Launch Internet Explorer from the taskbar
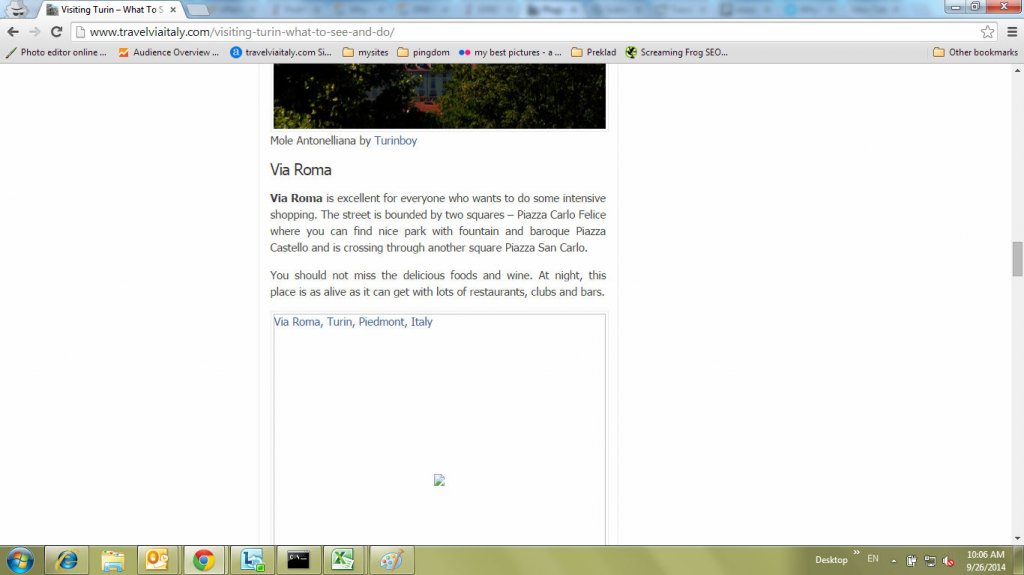The width and height of the screenshot is (1024, 575). (x=67, y=561)
